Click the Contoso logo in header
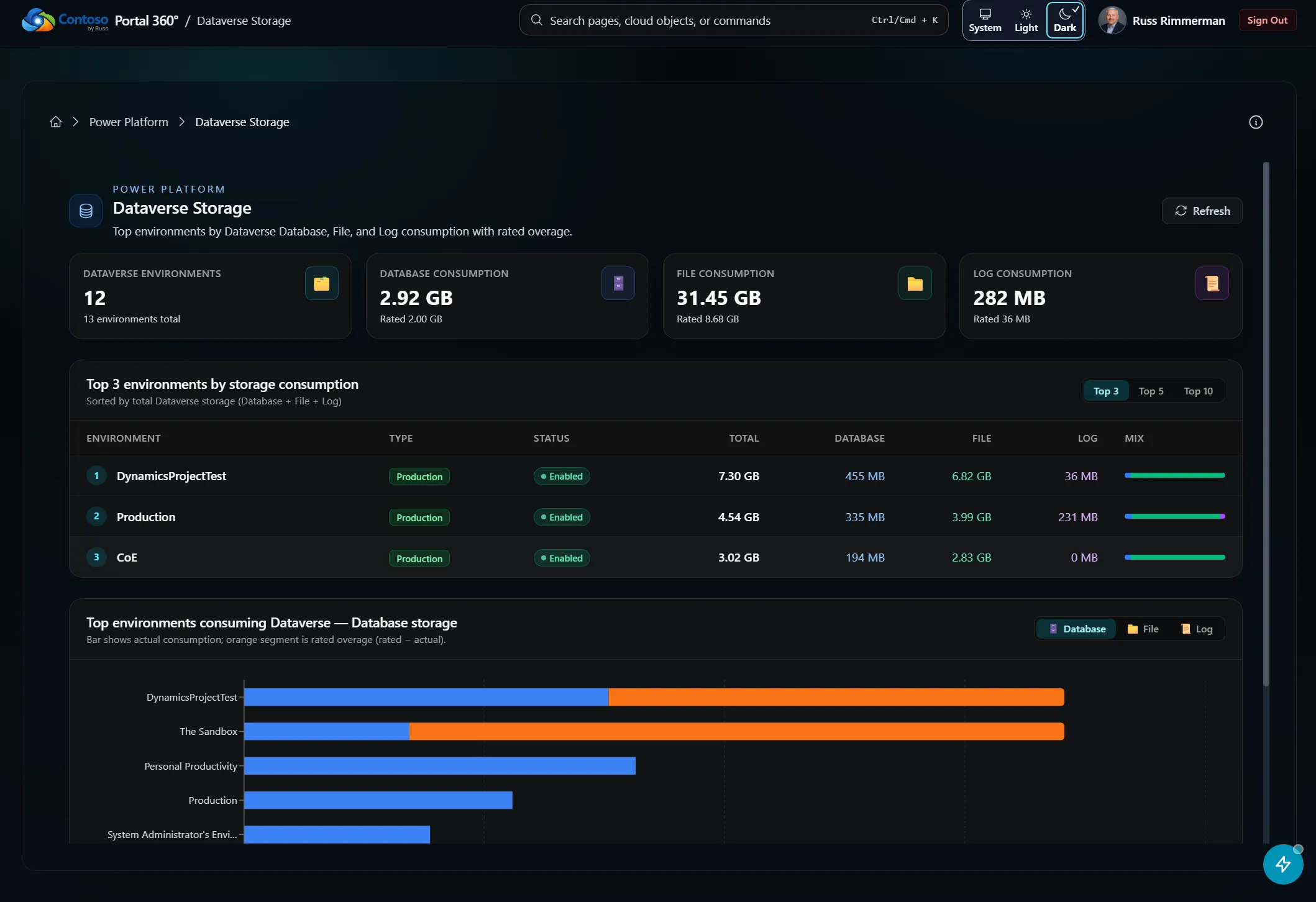This screenshot has height=902, width=1316. (x=65, y=20)
